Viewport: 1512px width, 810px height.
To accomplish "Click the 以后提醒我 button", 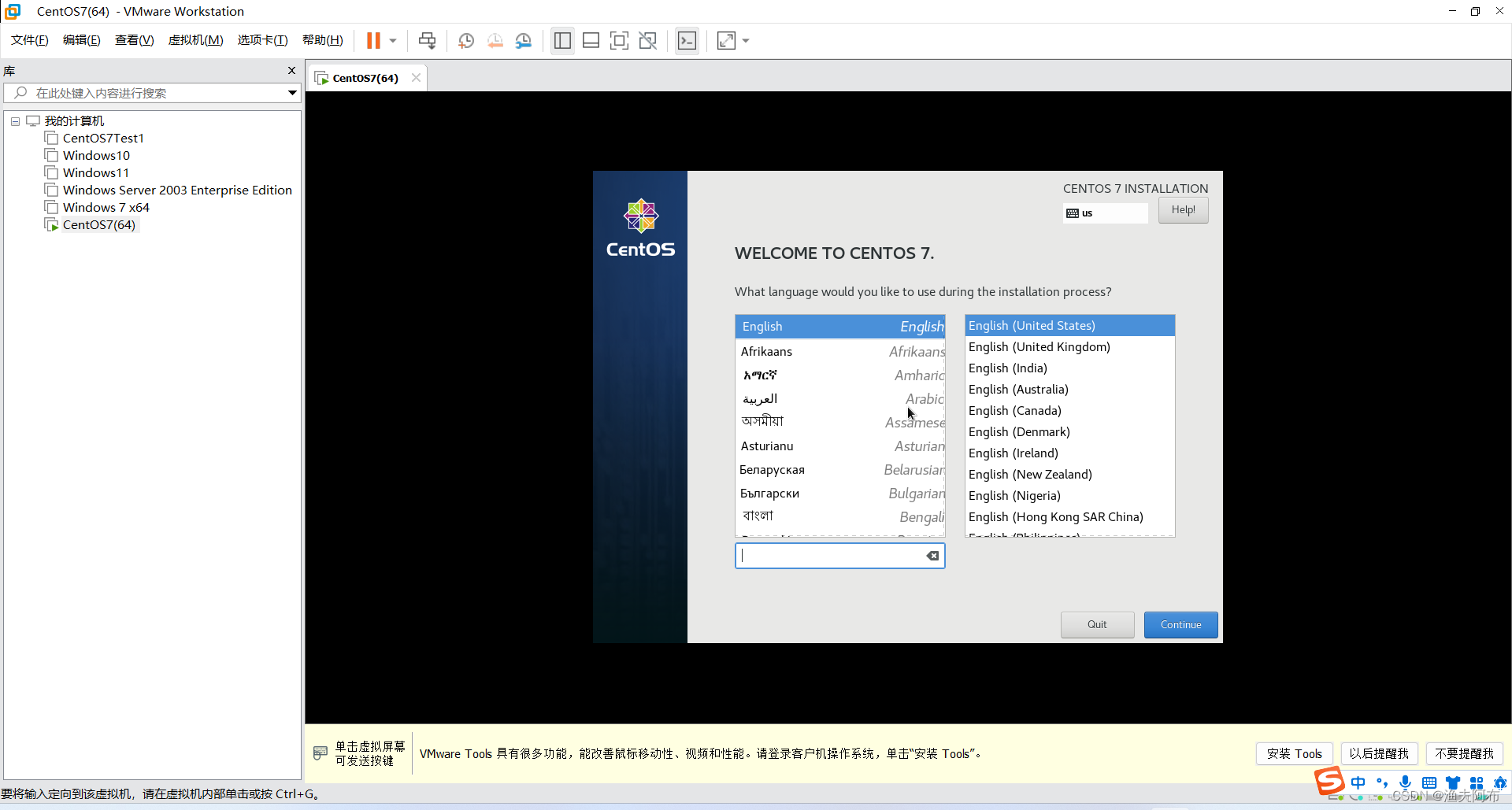I will pyautogui.click(x=1378, y=753).
